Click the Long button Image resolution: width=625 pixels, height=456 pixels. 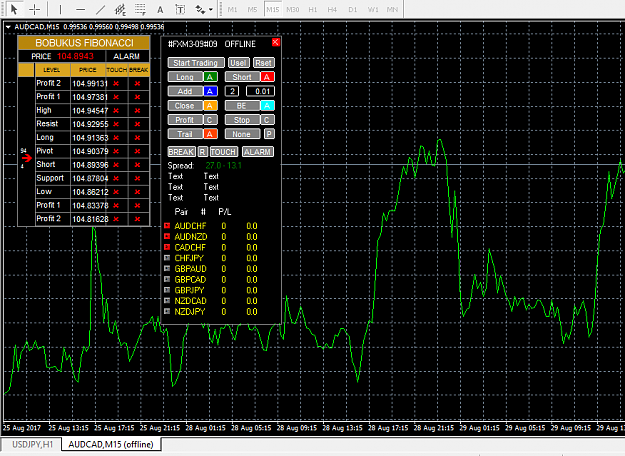[185, 77]
